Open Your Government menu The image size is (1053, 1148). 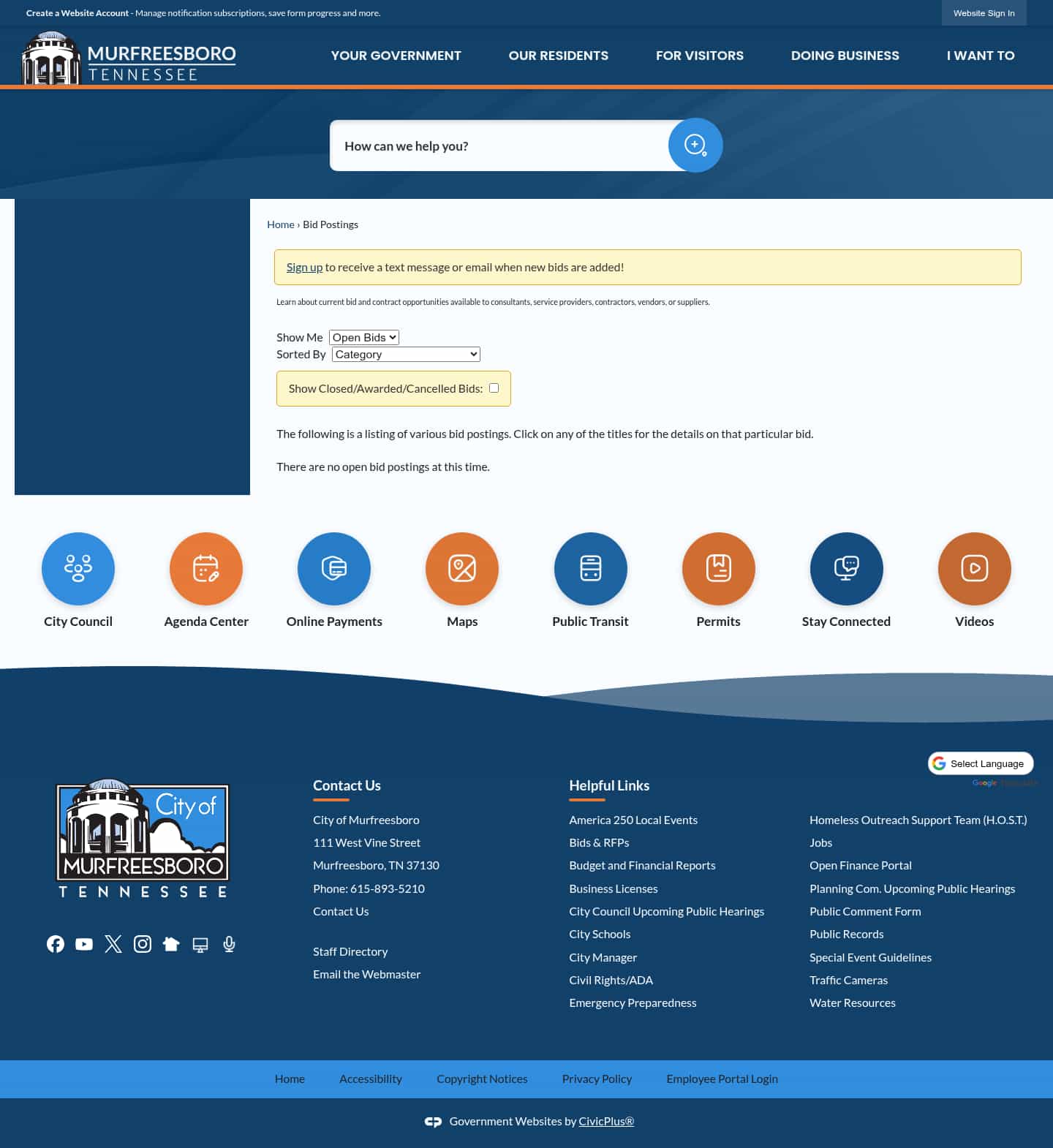coord(396,56)
